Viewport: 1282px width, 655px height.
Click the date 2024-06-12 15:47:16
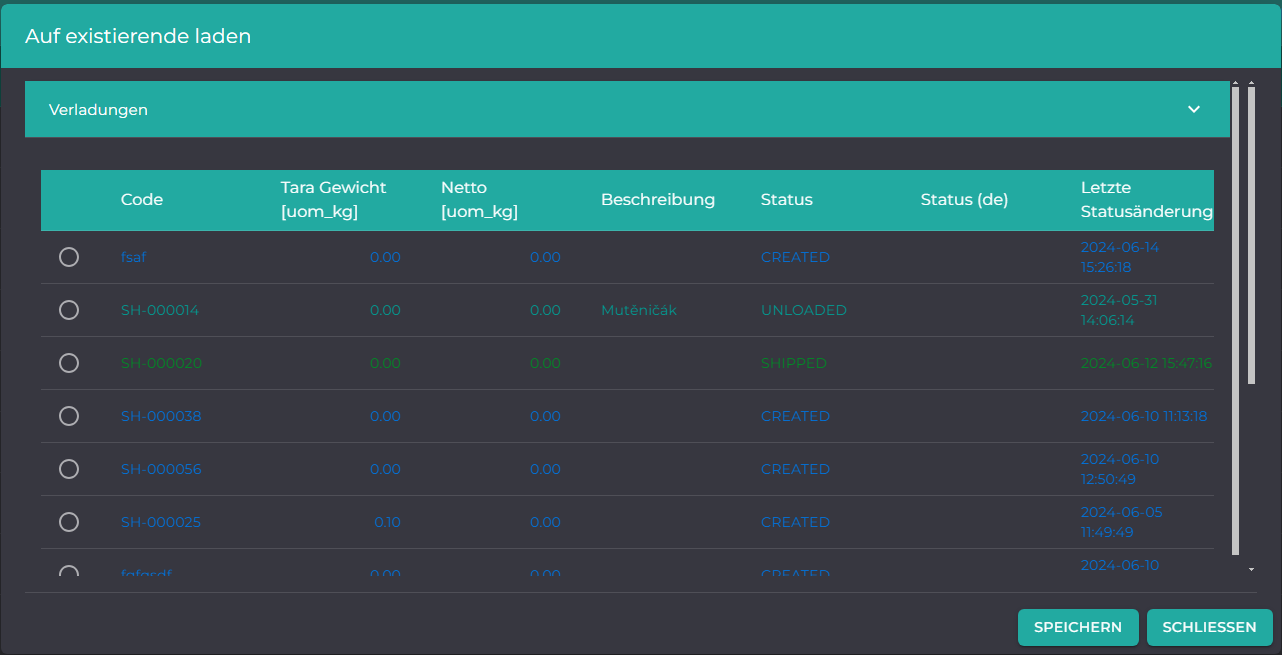(x=1146, y=363)
